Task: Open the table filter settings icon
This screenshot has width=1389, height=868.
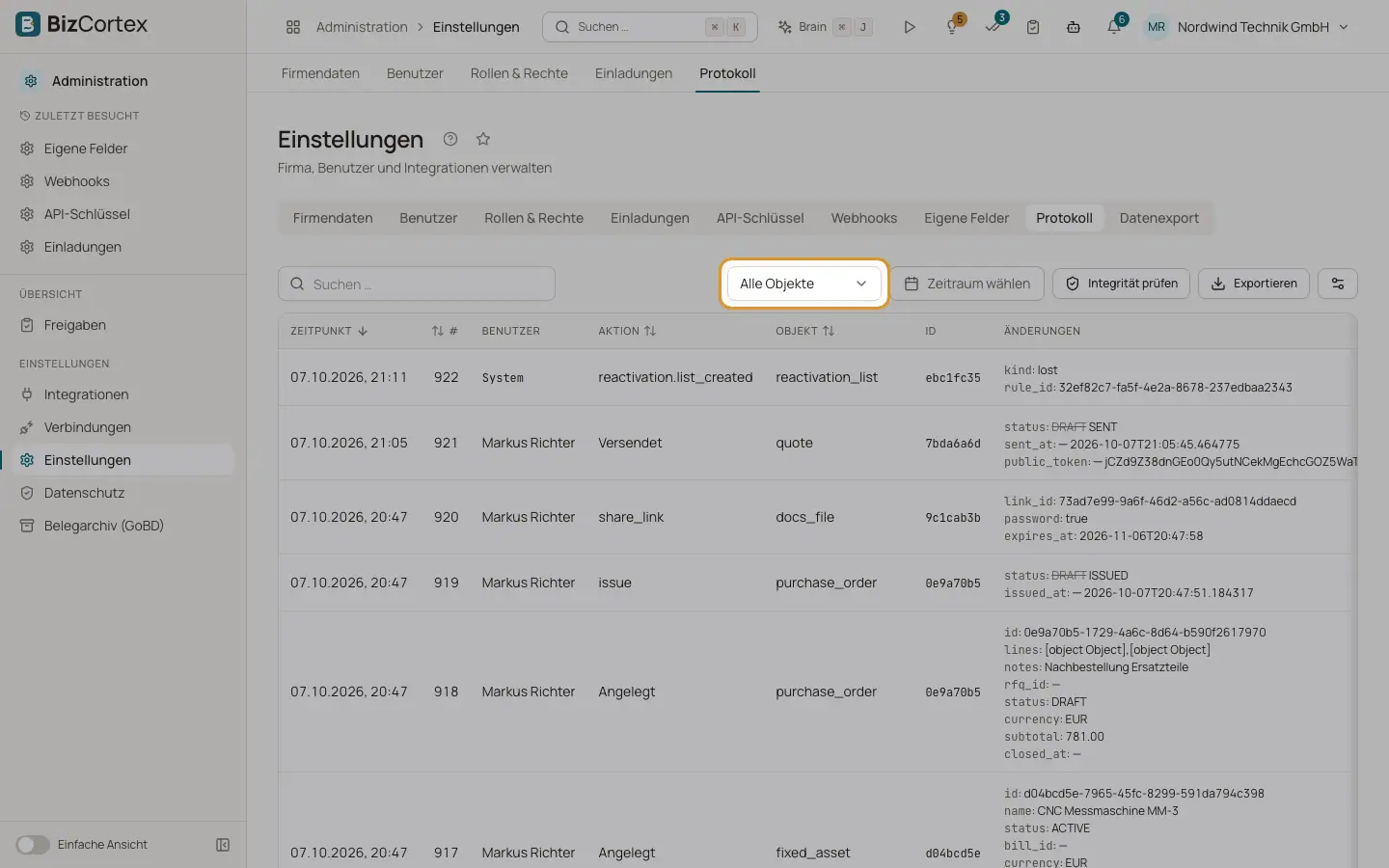Action: click(1338, 284)
